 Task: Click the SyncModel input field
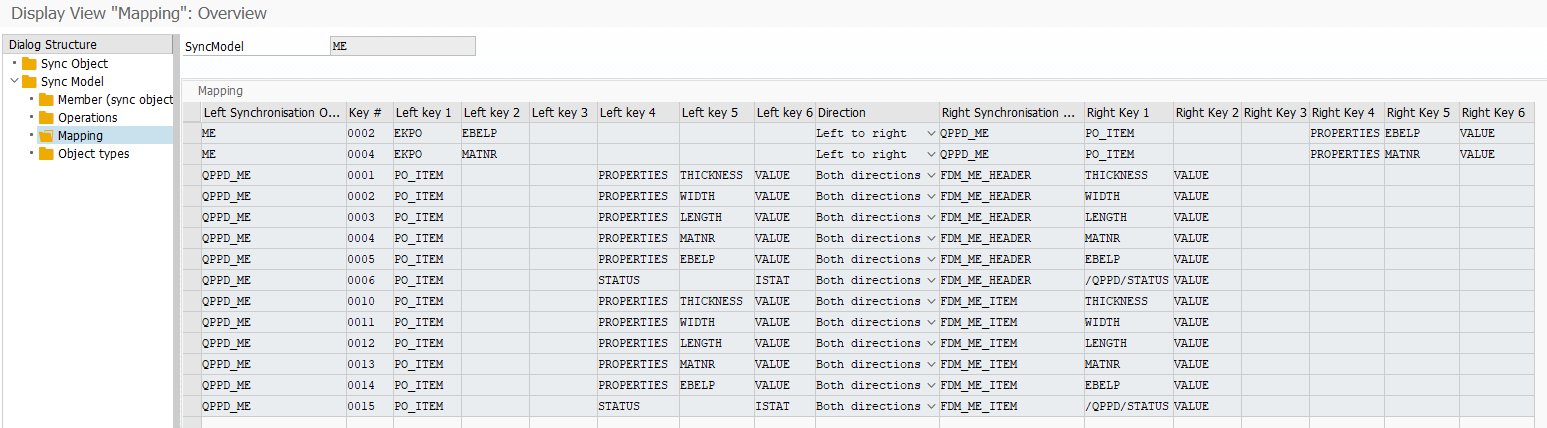coord(402,46)
